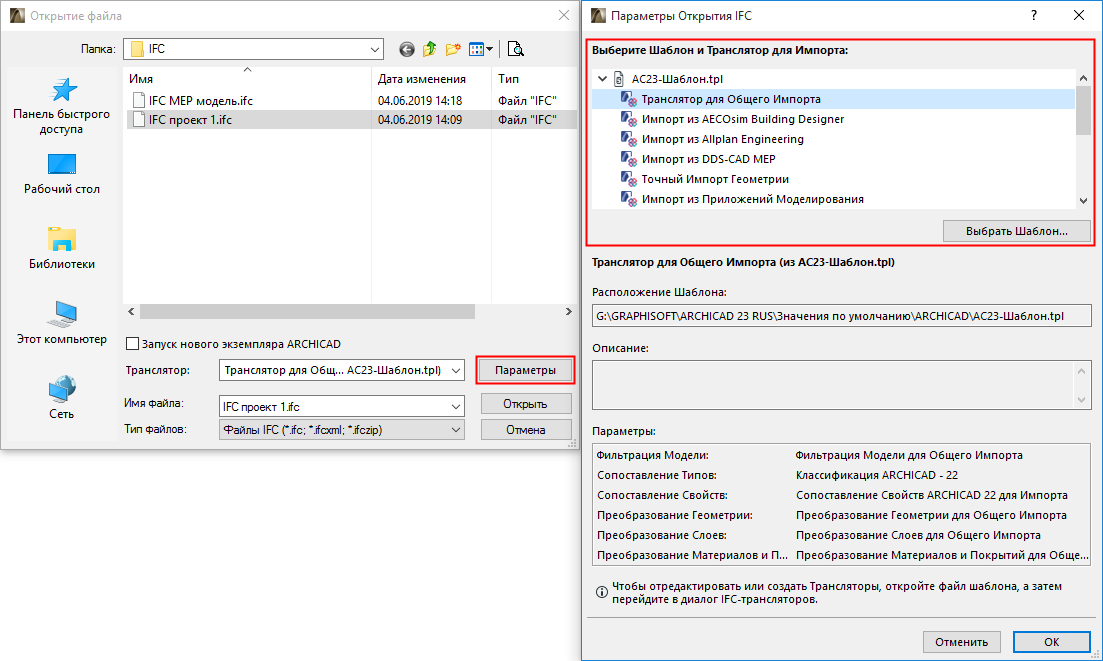Screen dimensions: 1103x661
Task: Click the Up One Level folder icon
Action: (x=430, y=49)
